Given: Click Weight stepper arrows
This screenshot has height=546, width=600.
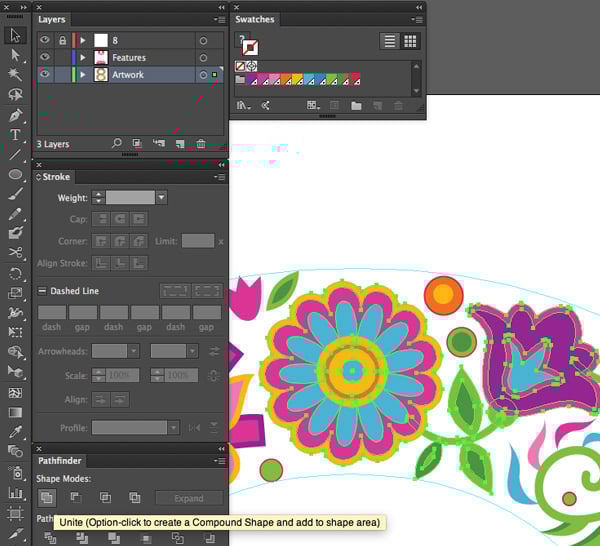Looking at the screenshot, I should 98,197.
